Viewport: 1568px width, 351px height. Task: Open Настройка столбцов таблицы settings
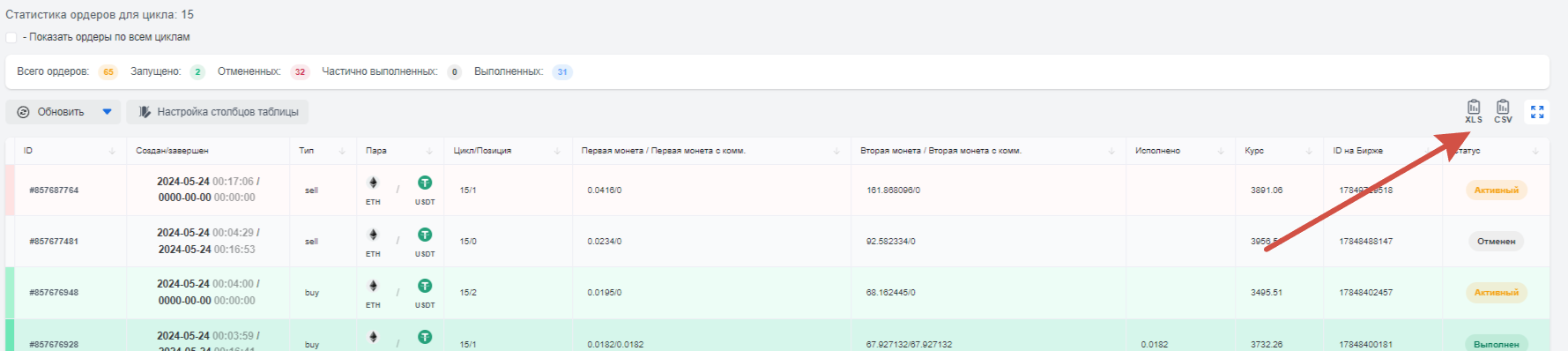click(x=218, y=112)
